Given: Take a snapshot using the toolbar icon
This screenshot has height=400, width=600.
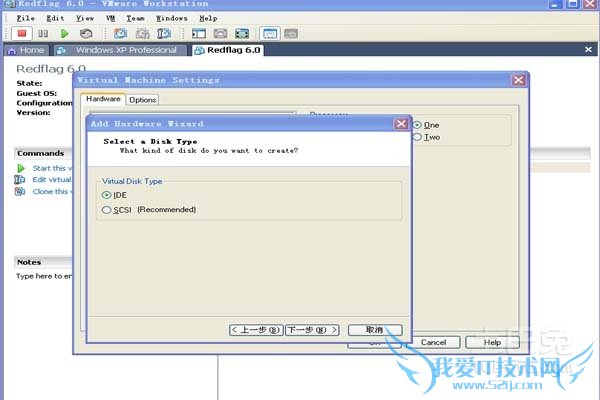Looking at the screenshot, I should (x=120, y=33).
